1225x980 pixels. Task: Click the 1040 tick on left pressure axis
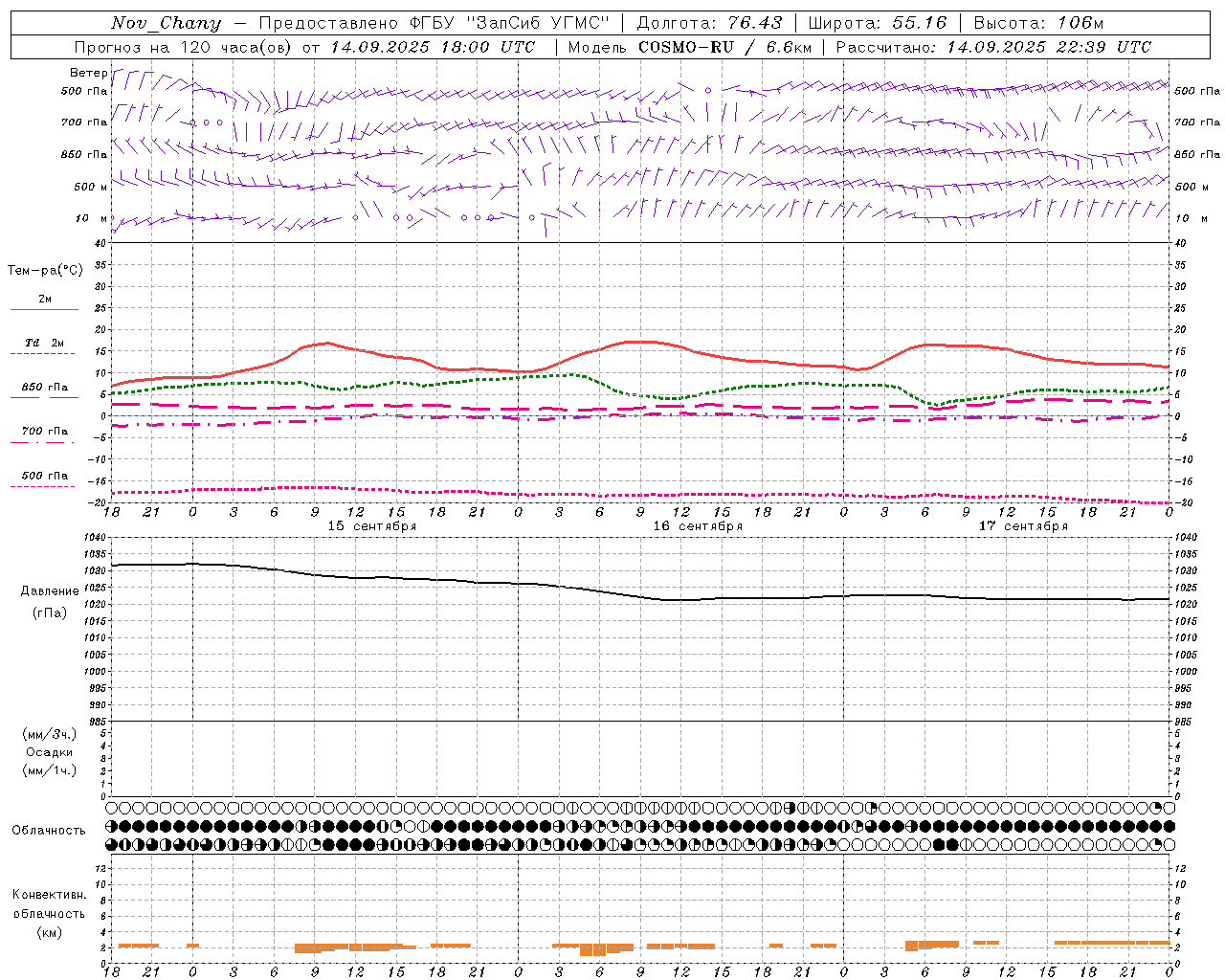(x=96, y=538)
